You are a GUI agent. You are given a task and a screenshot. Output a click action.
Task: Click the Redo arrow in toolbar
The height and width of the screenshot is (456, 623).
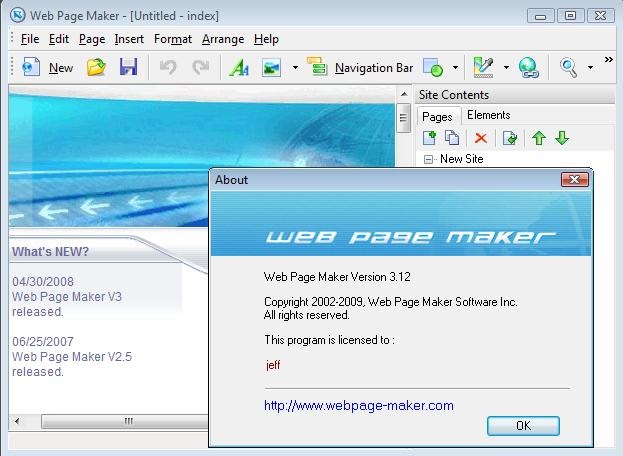[201, 67]
